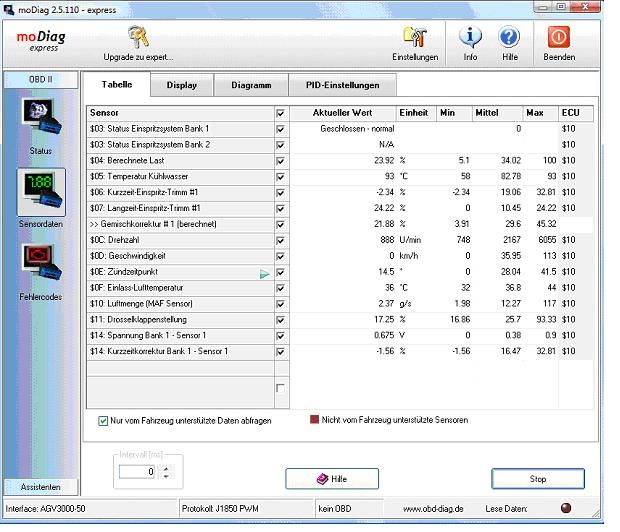
Task: Toggle Kurzzeitkorrektur Bank 1 - Sensor 1 checkbox
Action: click(x=280, y=352)
